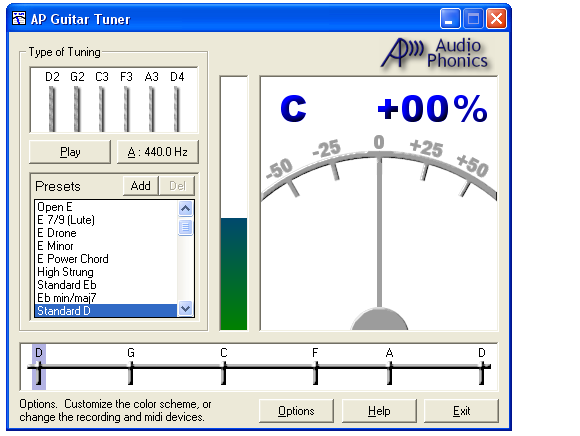
Task: Select the High Strung preset
Action: coord(106,272)
